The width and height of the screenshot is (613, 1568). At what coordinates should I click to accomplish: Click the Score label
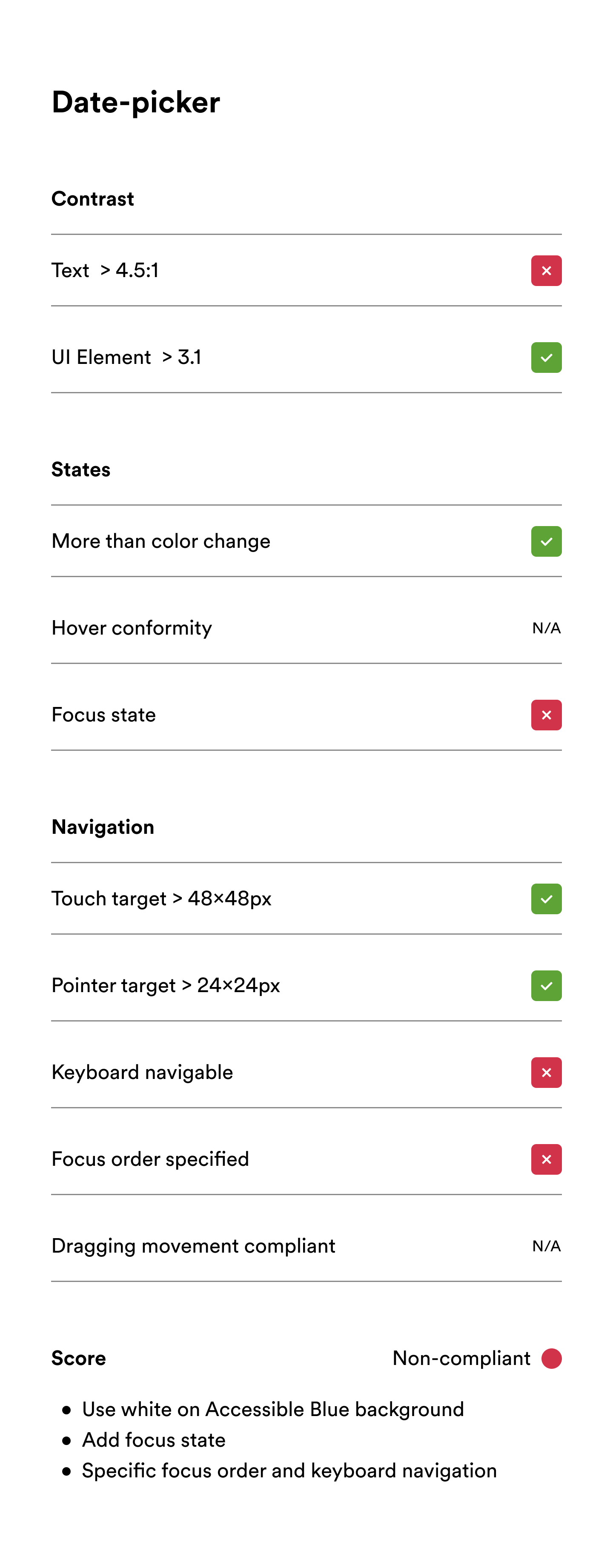(x=78, y=1358)
